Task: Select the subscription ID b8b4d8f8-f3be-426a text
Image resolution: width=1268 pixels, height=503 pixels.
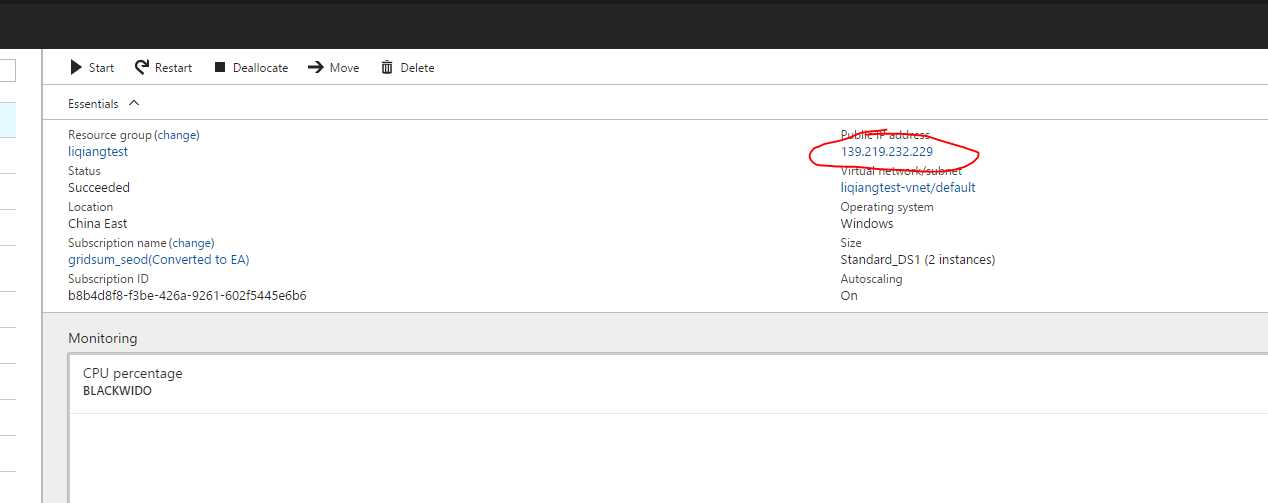Action: [x=187, y=296]
